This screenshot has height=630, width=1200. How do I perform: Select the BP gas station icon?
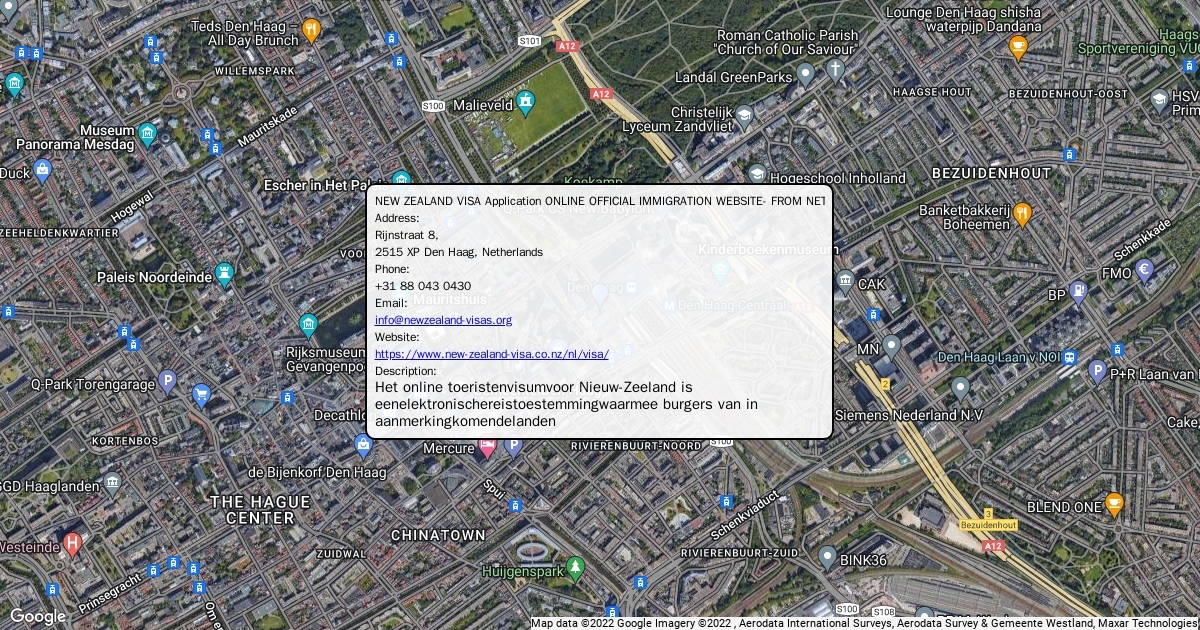click(1078, 293)
